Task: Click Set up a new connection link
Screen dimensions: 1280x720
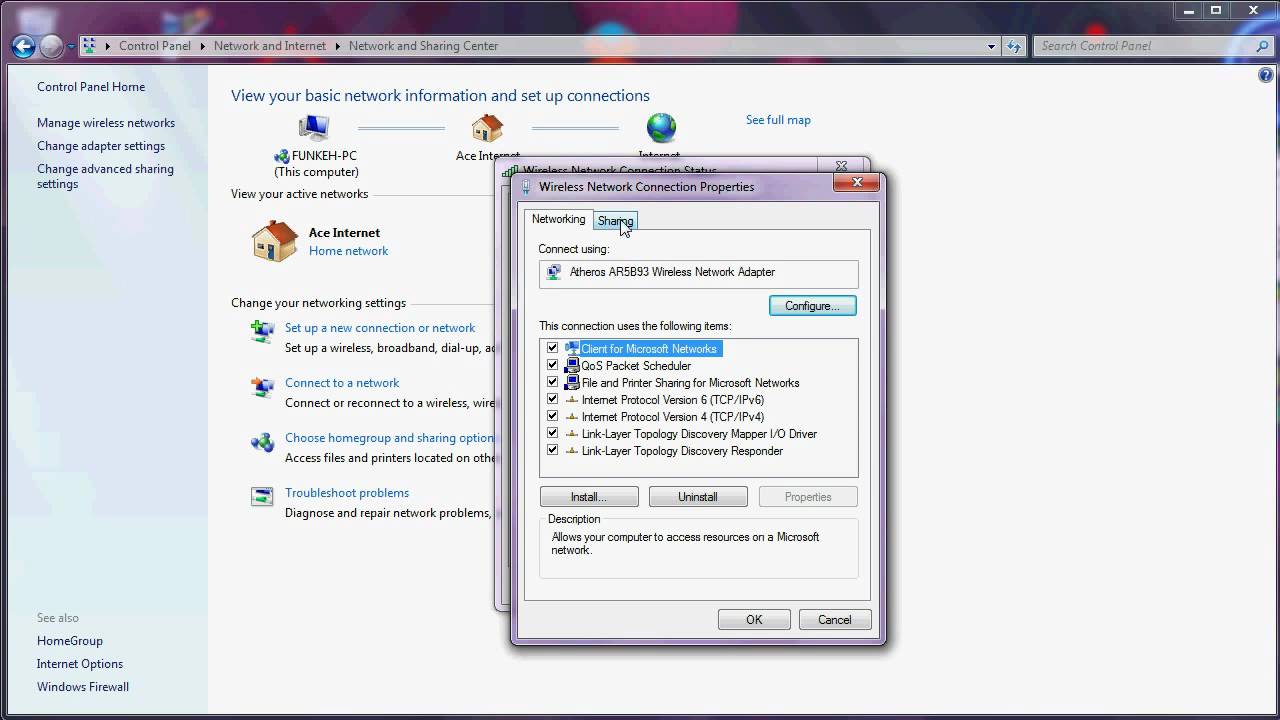Action: click(380, 328)
